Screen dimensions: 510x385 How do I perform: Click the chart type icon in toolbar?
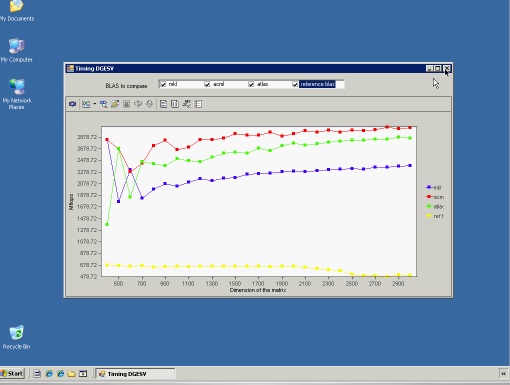pos(86,104)
